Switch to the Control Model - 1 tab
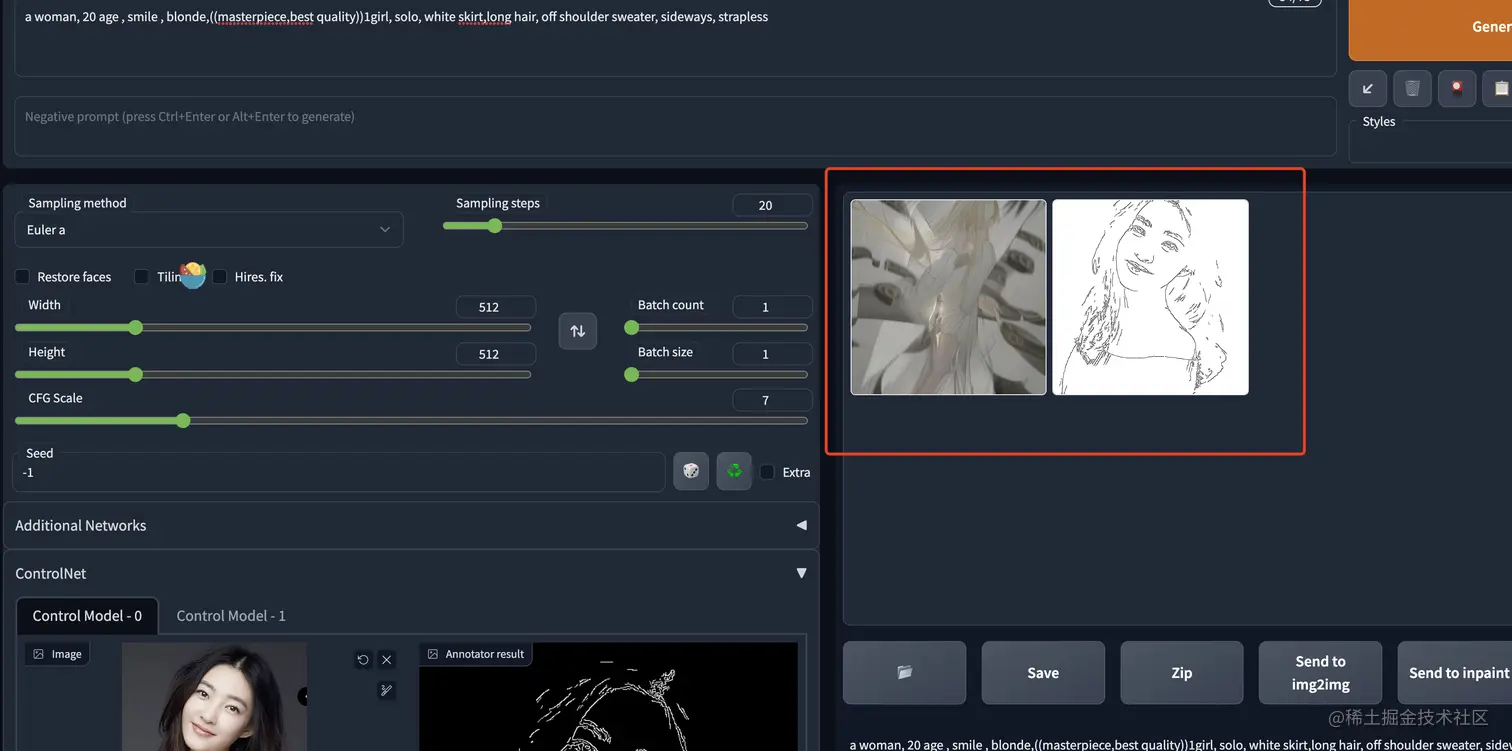The width and height of the screenshot is (1512, 751). point(231,615)
